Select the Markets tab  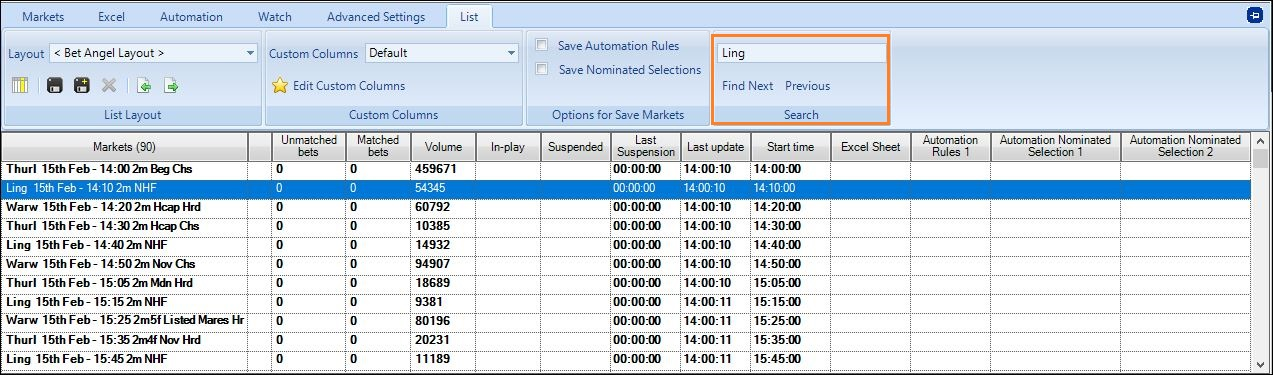coord(44,17)
